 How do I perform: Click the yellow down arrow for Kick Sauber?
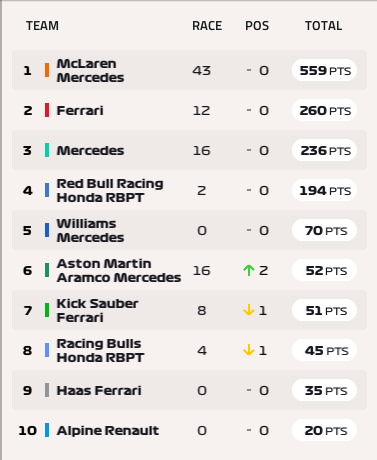[249, 310]
